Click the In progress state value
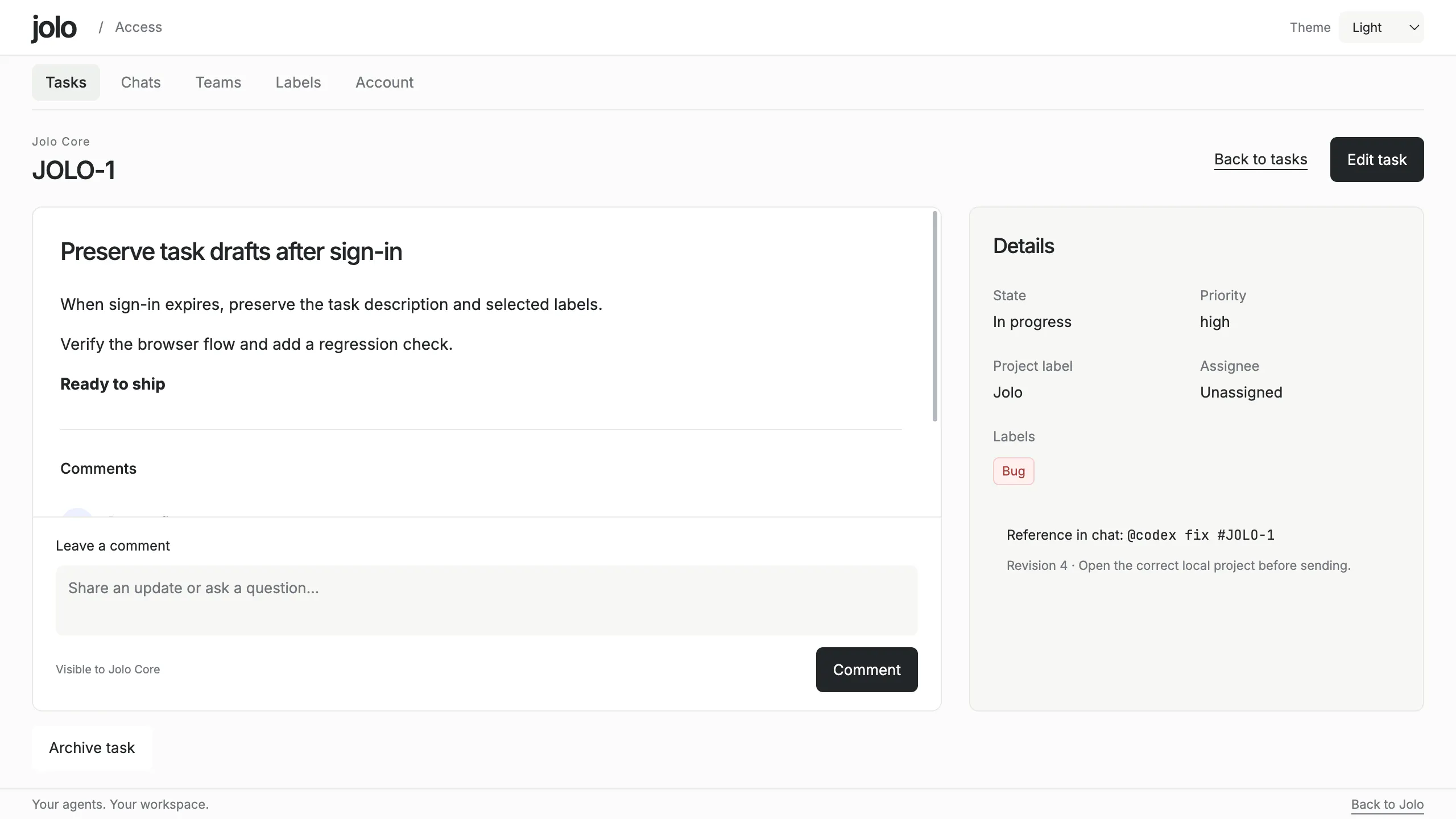1456x819 pixels. 1032,322
